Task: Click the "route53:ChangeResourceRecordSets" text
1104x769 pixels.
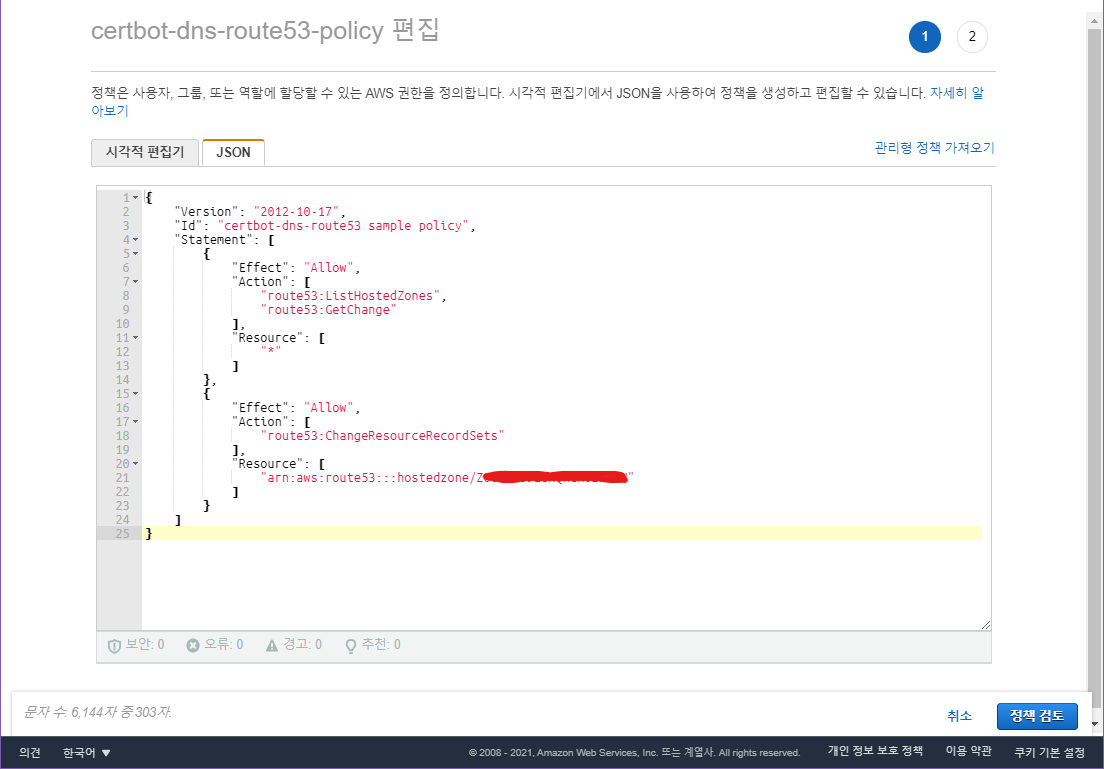Action: coord(383,436)
